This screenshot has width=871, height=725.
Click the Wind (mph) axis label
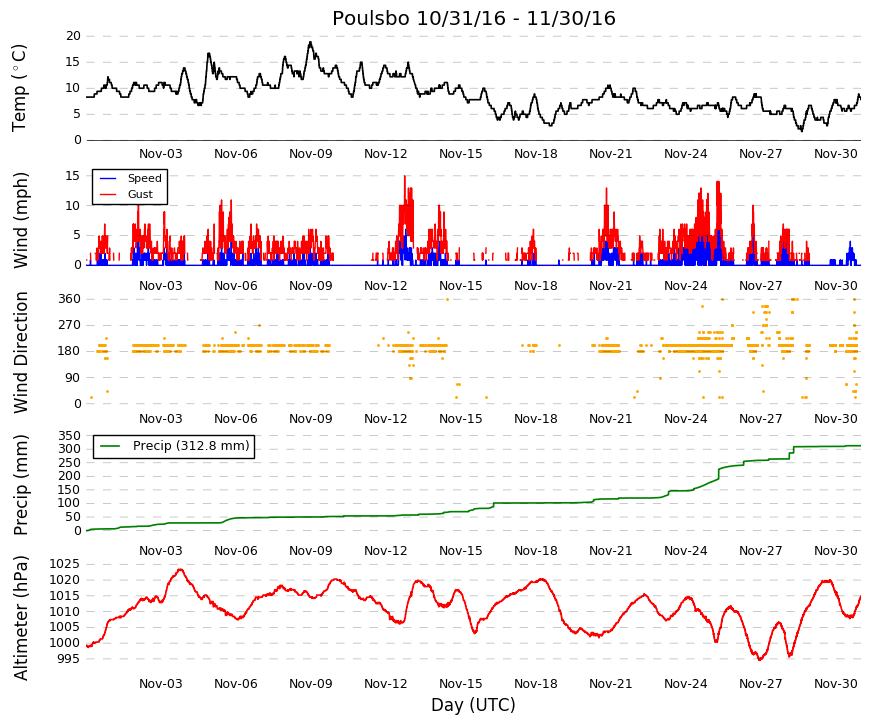(20, 221)
